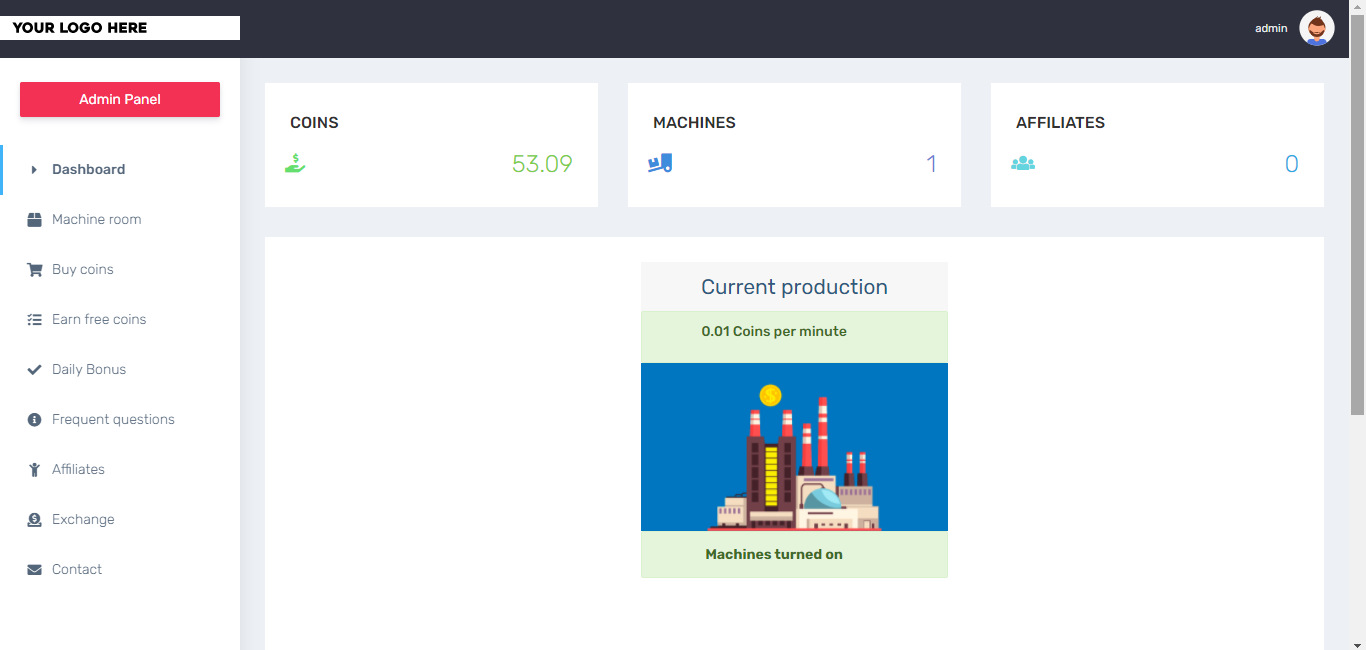The image size is (1366, 650).
Task: Click the 0.01 Coins per minute text
Action: pos(774,331)
